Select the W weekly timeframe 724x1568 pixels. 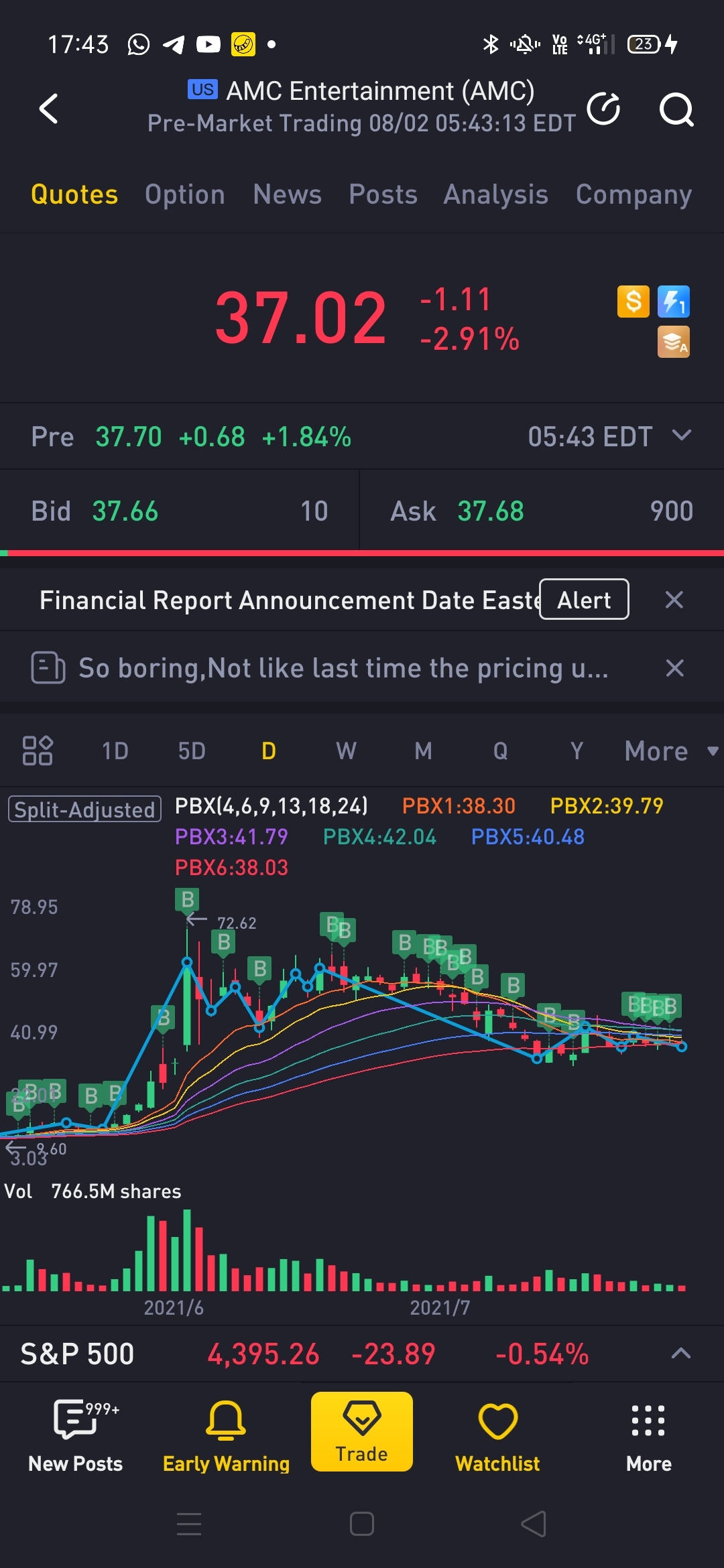pyautogui.click(x=346, y=751)
